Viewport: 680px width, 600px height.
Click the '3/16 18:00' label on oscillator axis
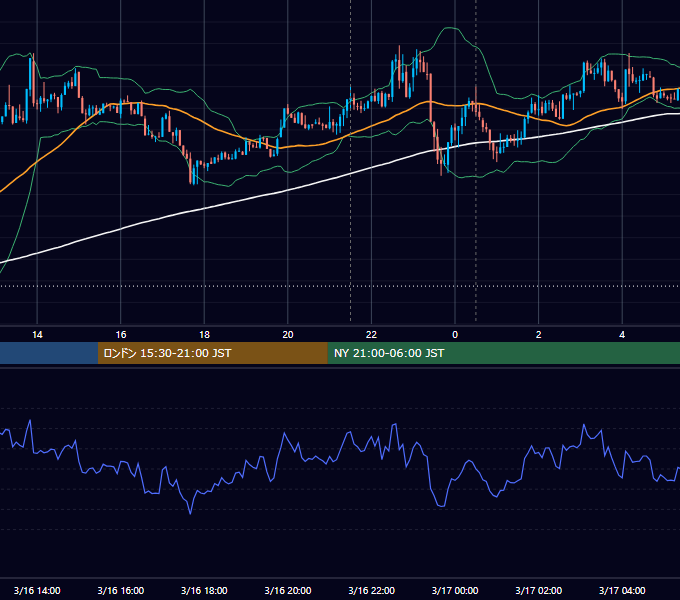(x=204, y=590)
